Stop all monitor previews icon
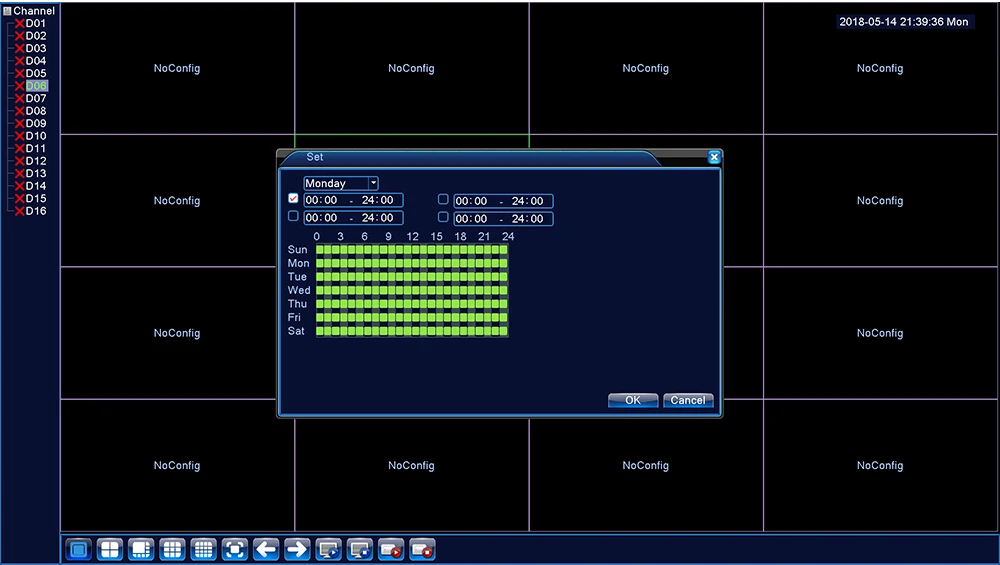 360,549
